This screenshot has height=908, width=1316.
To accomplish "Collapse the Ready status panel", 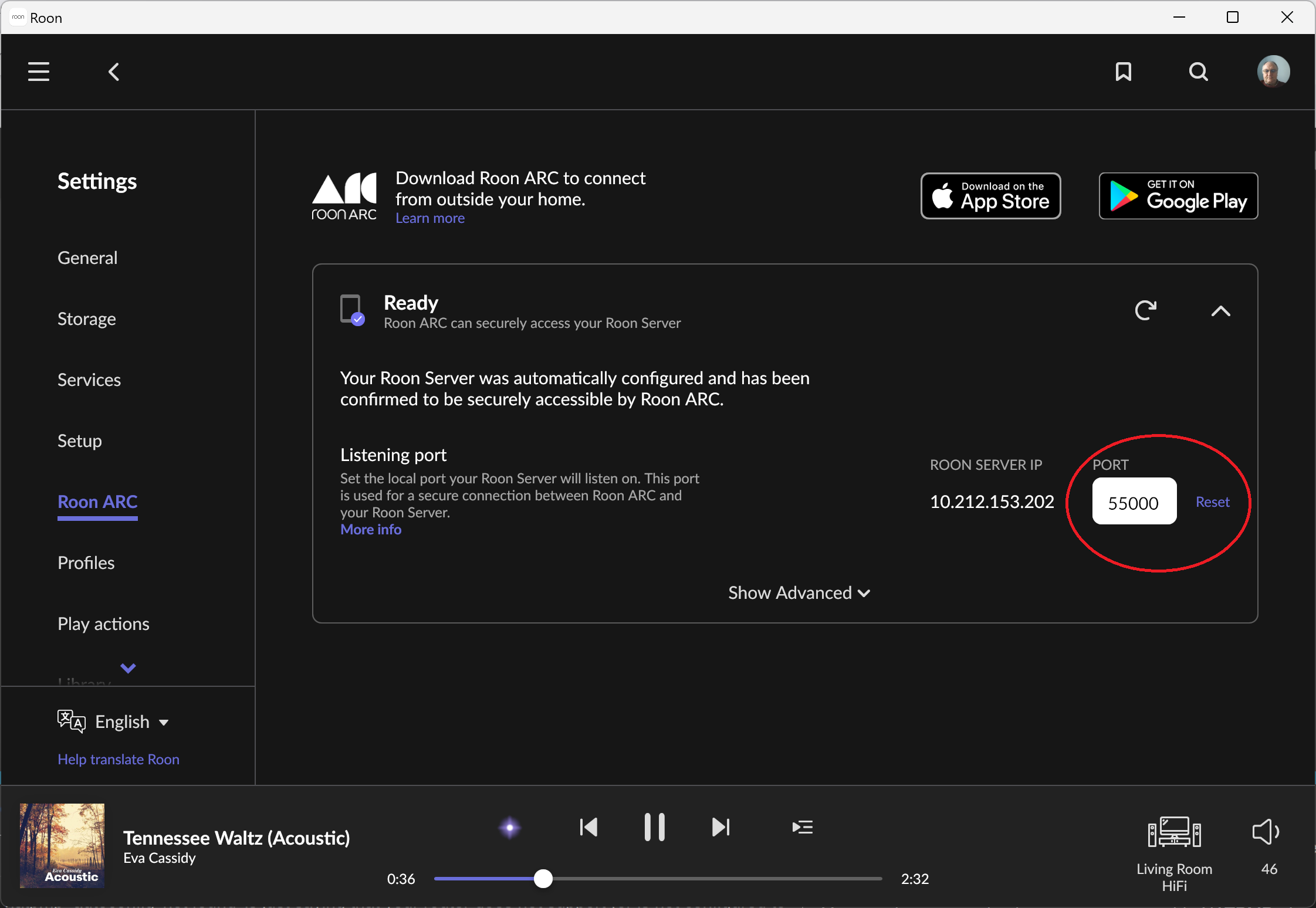I will pyautogui.click(x=1221, y=311).
